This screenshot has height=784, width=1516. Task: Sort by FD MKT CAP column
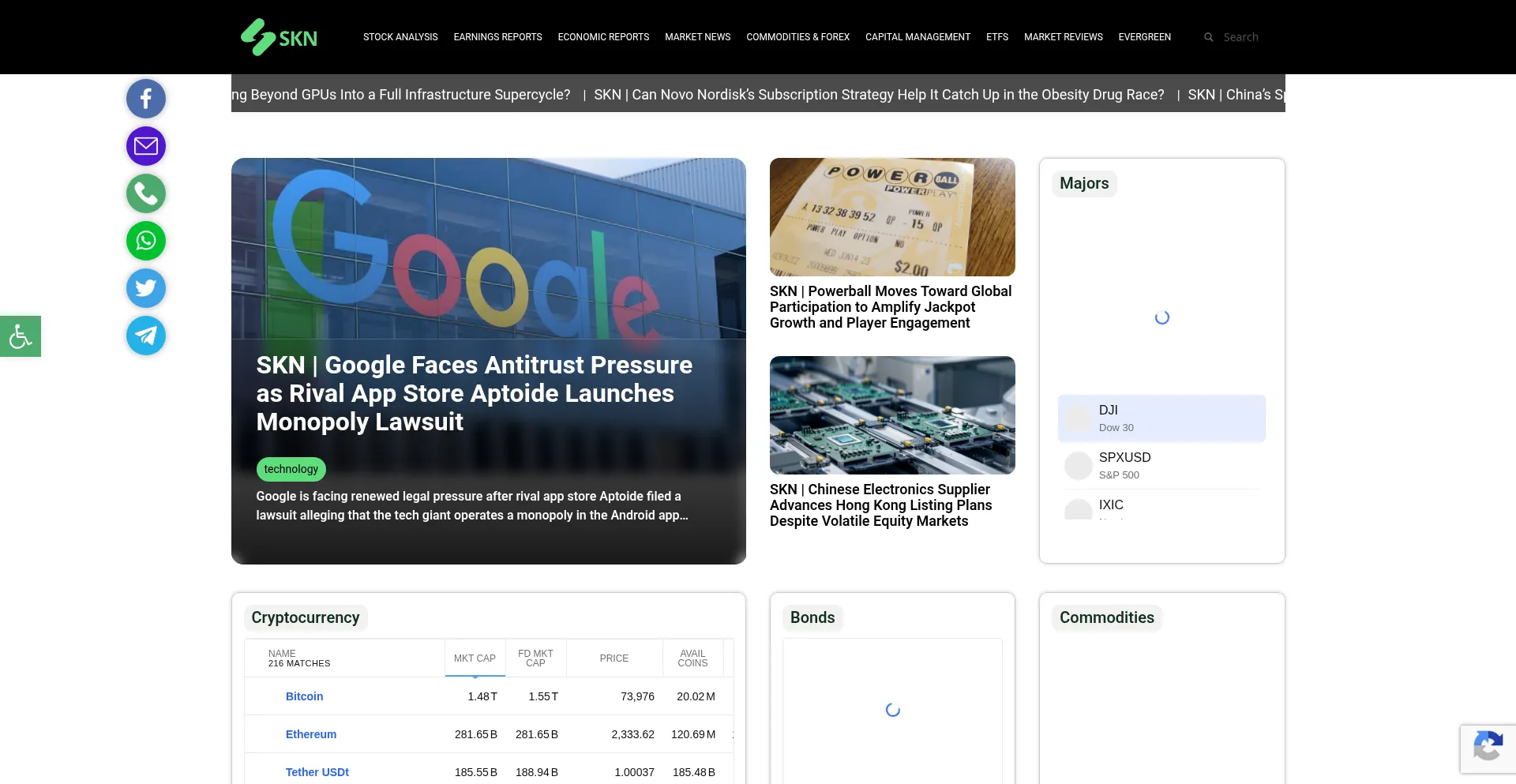click(x=535, y=658)
